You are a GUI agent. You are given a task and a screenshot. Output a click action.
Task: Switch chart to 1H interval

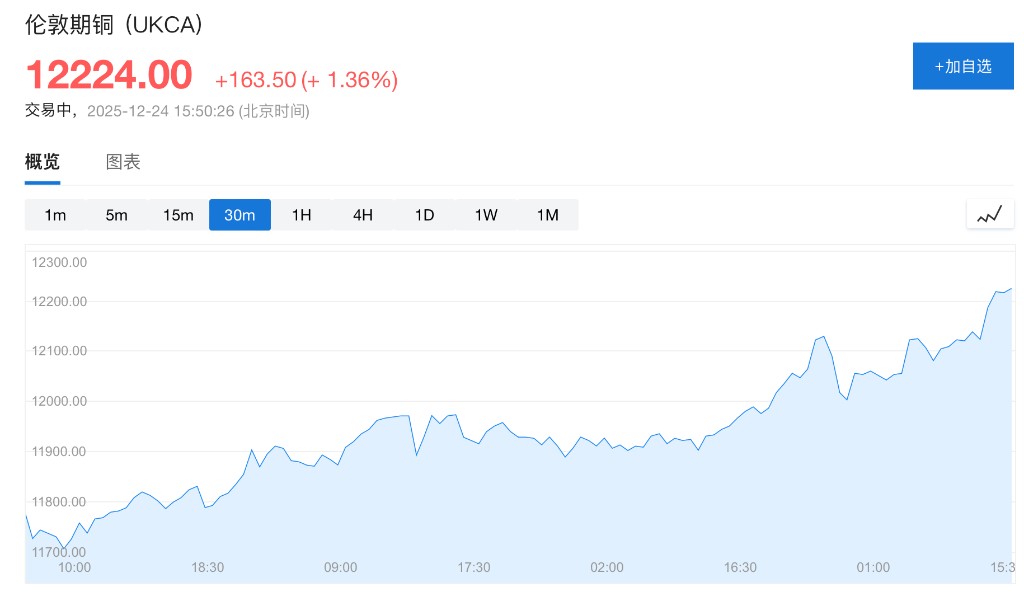point(301,215)
